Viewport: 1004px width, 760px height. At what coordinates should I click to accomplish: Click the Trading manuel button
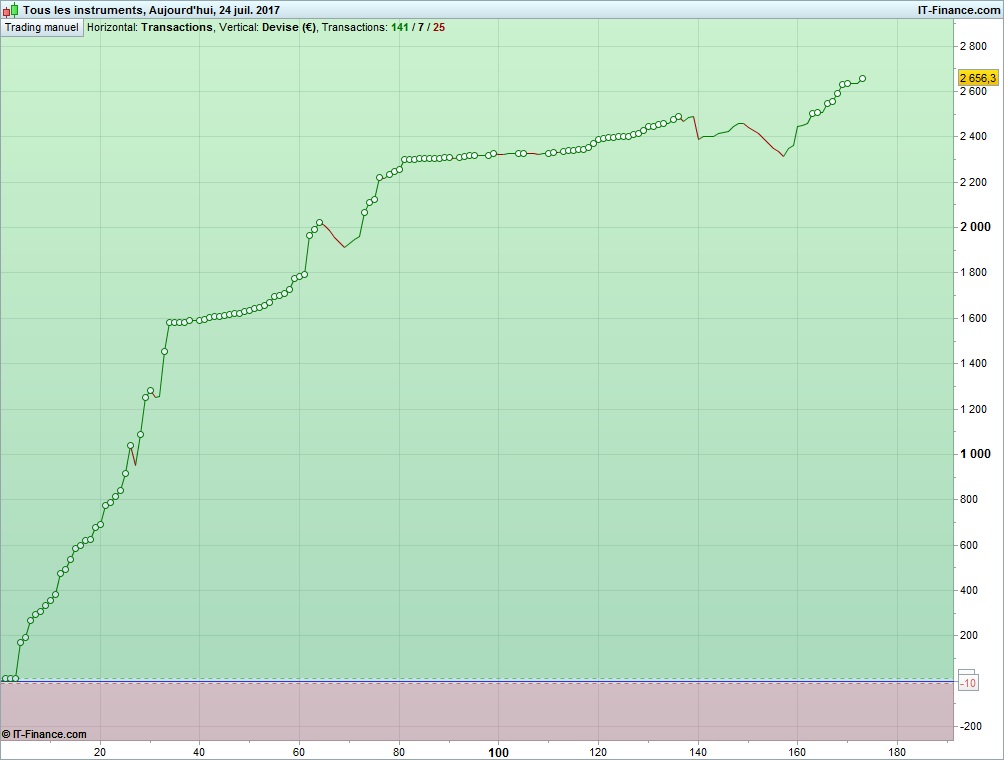pos(42,28)
